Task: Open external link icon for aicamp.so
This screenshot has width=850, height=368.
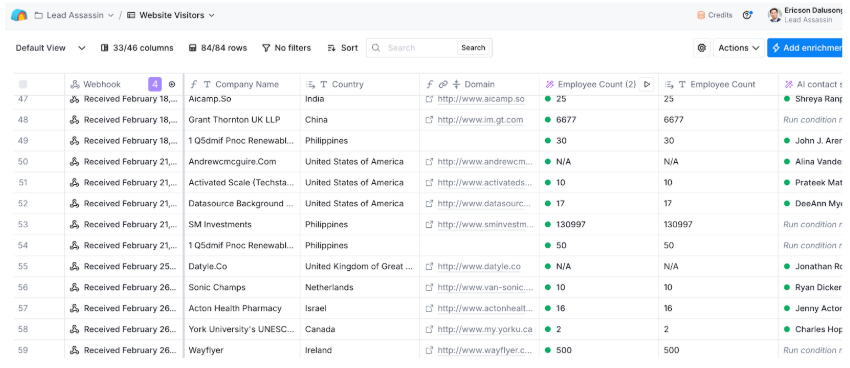Action: [429, 99]
